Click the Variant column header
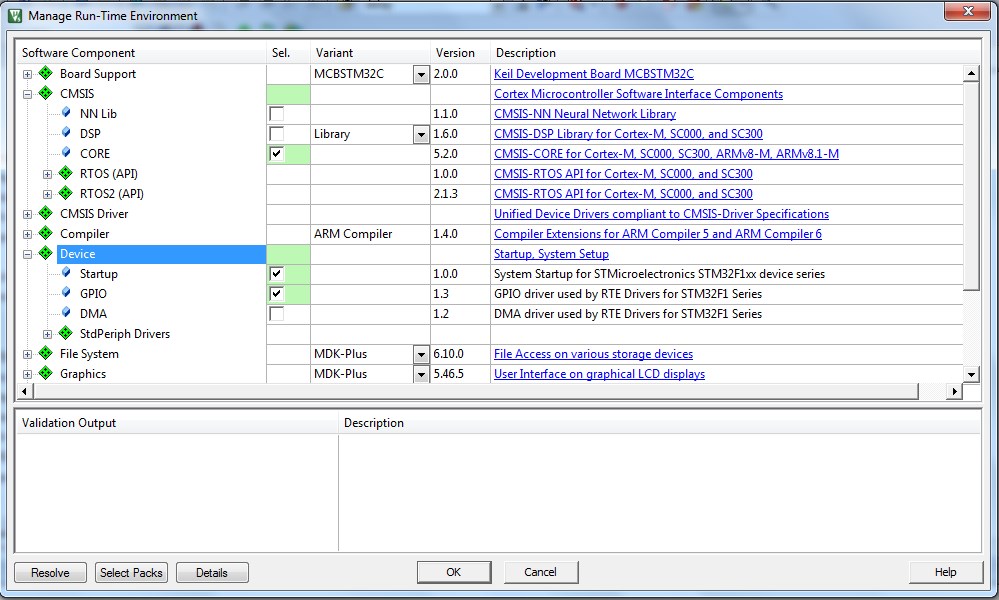Viewport: 999px width, 600px height. (370, 53)
